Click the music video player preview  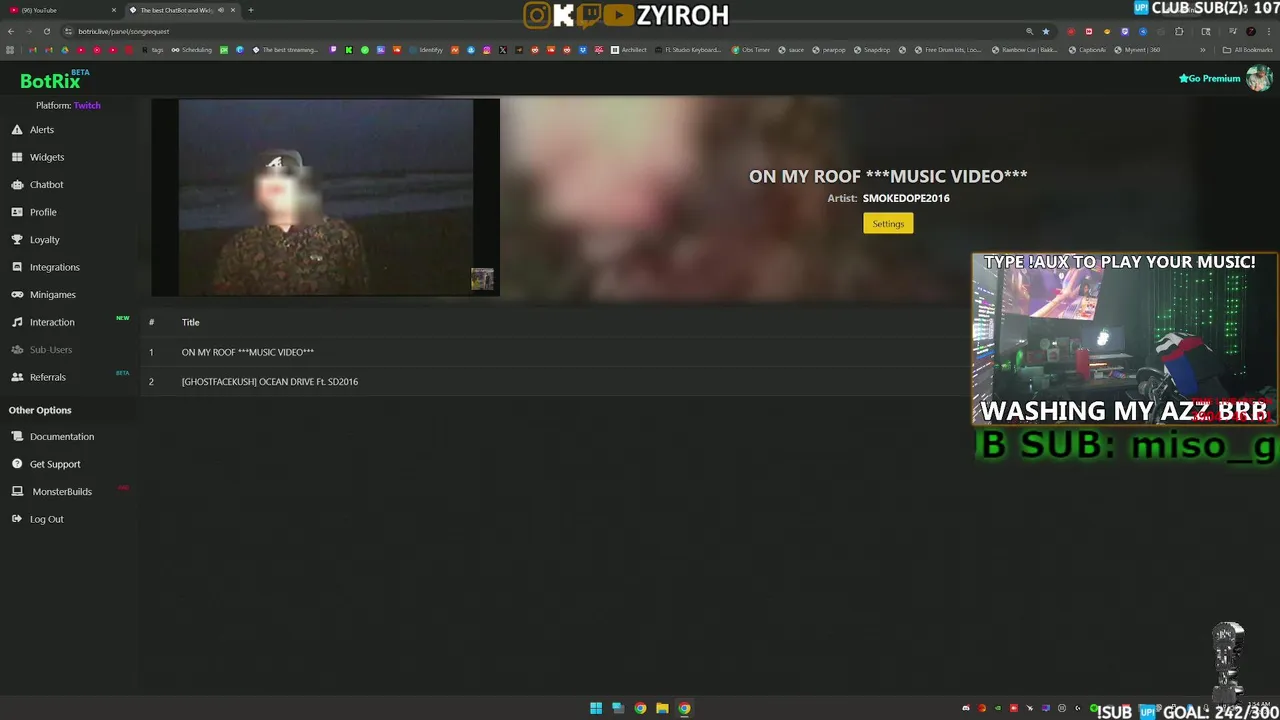325,197
